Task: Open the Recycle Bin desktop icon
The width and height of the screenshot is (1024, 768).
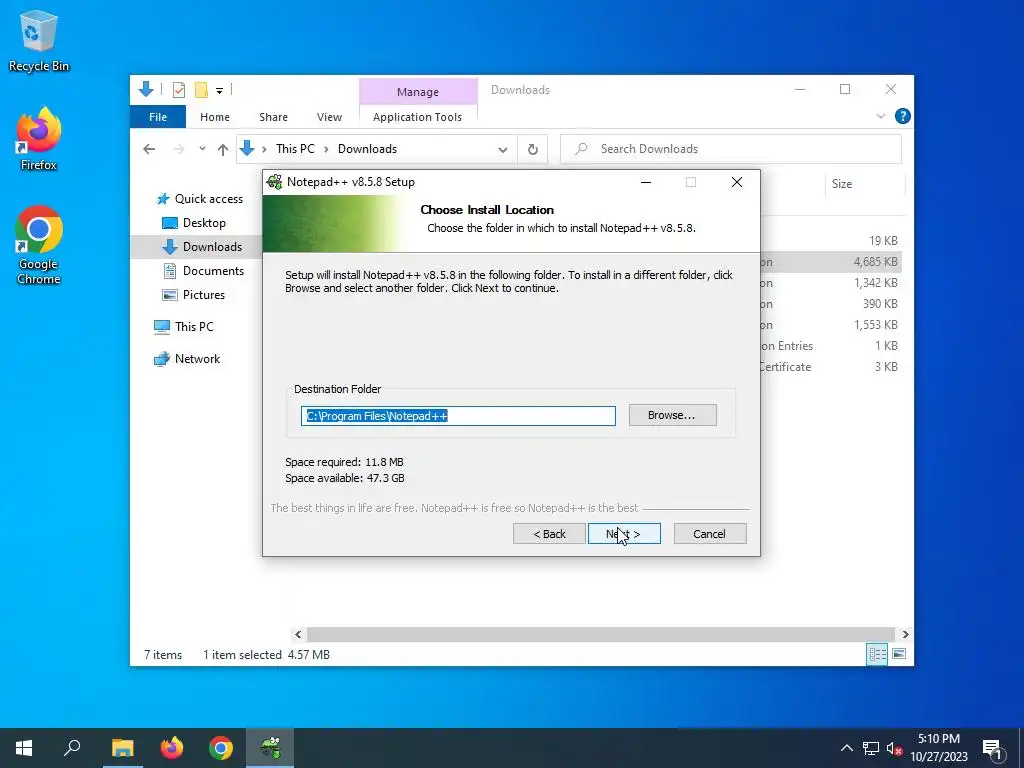Action: [39, 42]
